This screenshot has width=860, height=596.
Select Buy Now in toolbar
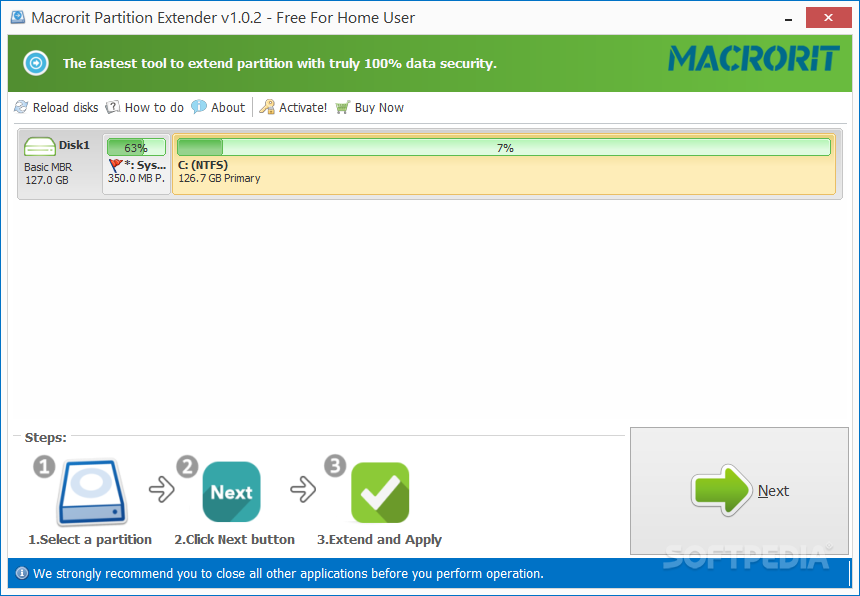(x=379, y=107)
